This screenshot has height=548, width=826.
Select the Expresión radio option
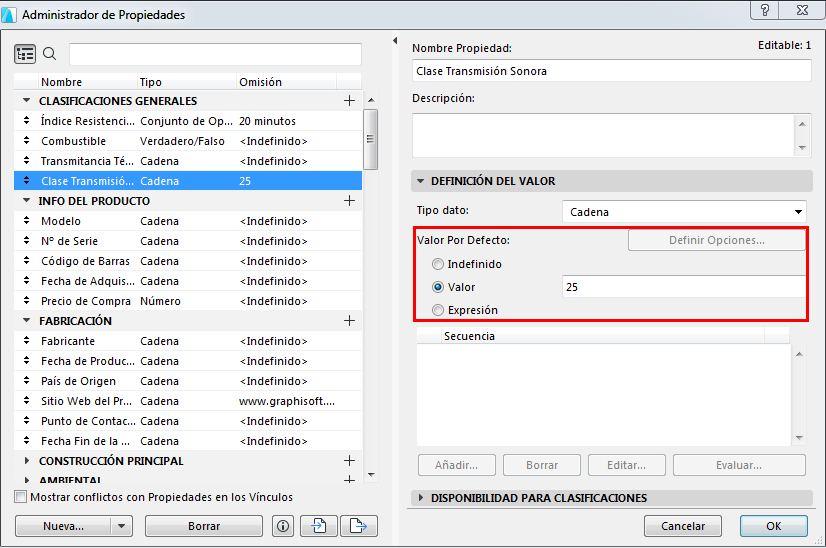(x=438, y=311)
